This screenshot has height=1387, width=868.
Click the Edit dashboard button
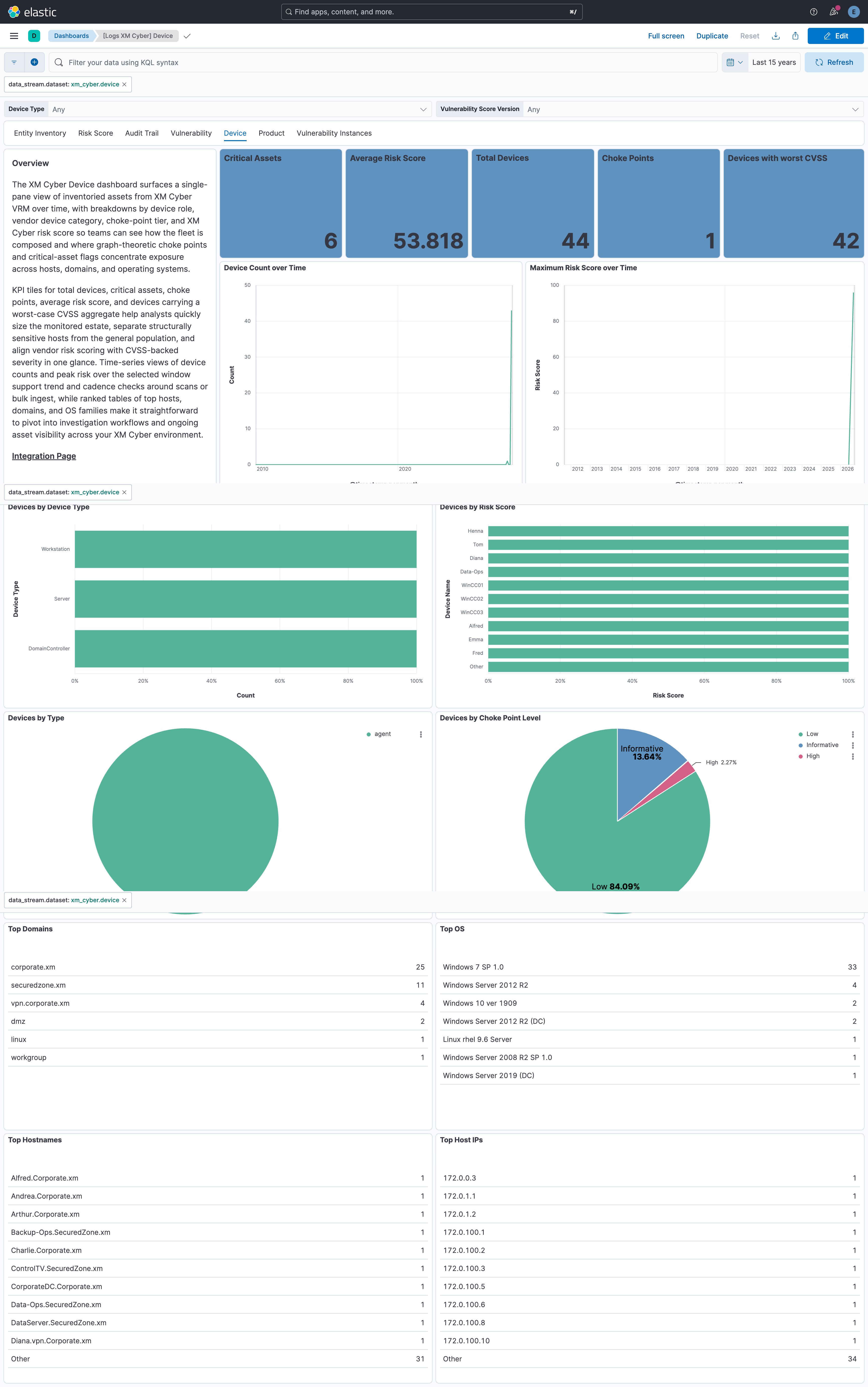(835, 36)
